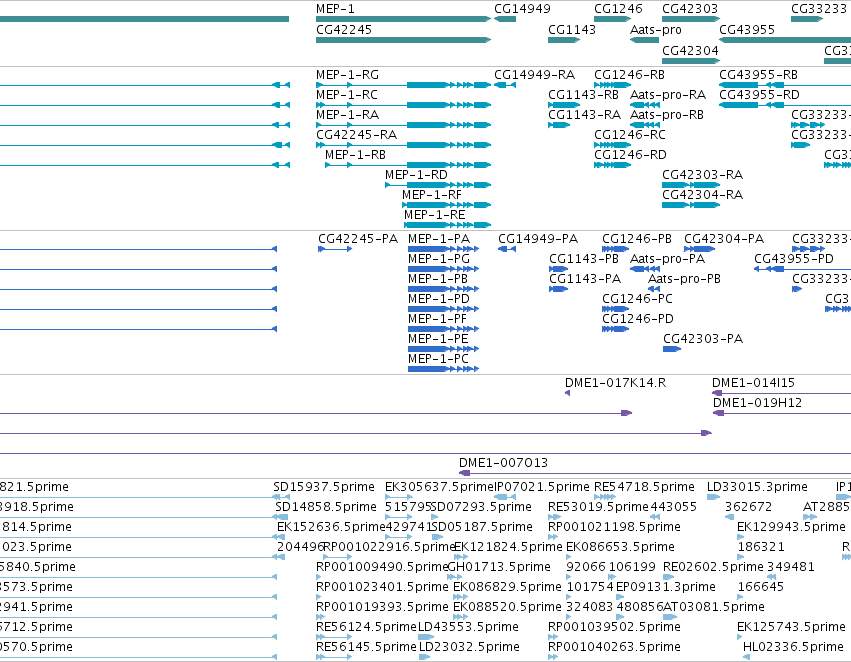The height and width of the screenshot is (662, 851).
Task: Select transcript label CG43955-RD
Action: [759, 95]
